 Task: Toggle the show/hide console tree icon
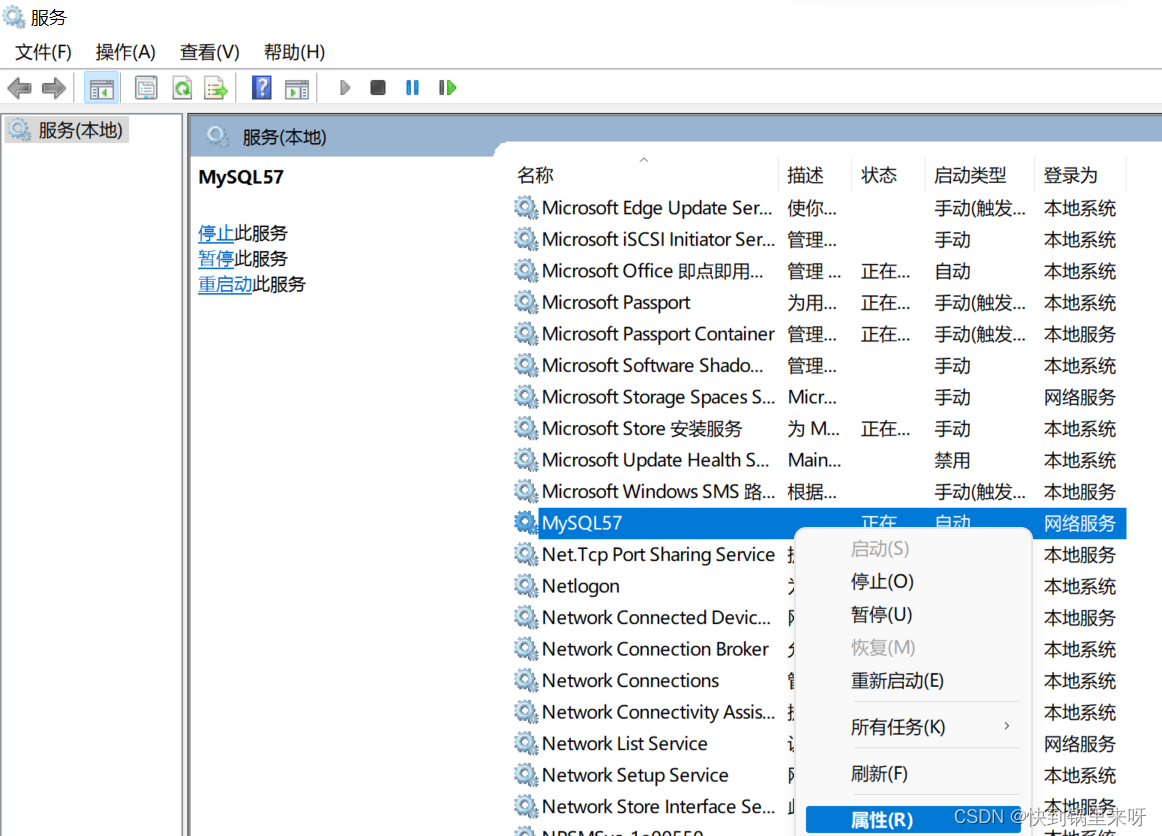[102, 88]
